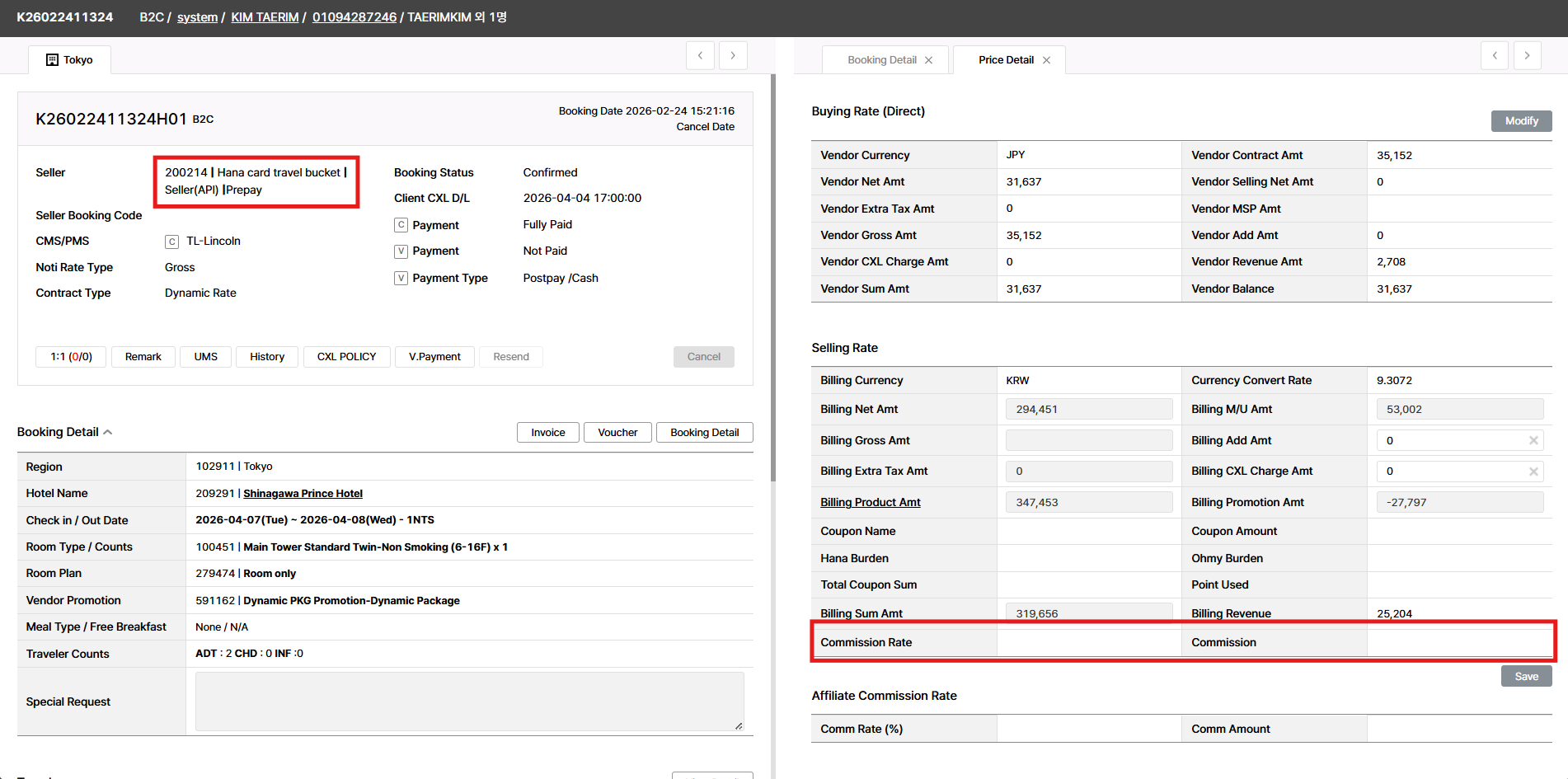The height and width of the screenshot is (779, 1568).
Task: Click the Modify button for Buying Rate
Action: [x=1521, y=121]
